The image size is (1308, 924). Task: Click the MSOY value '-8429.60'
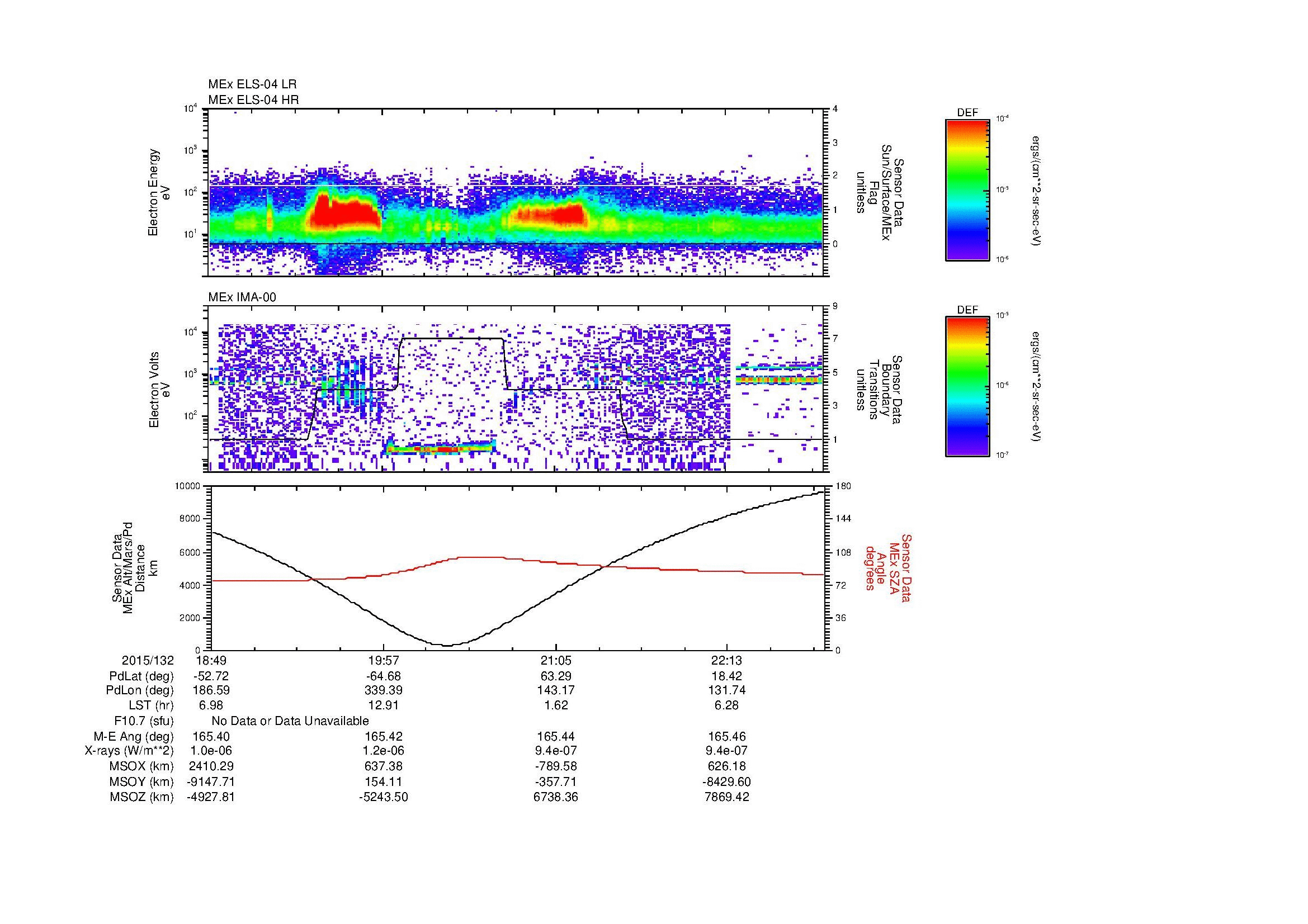coord(727,781)
